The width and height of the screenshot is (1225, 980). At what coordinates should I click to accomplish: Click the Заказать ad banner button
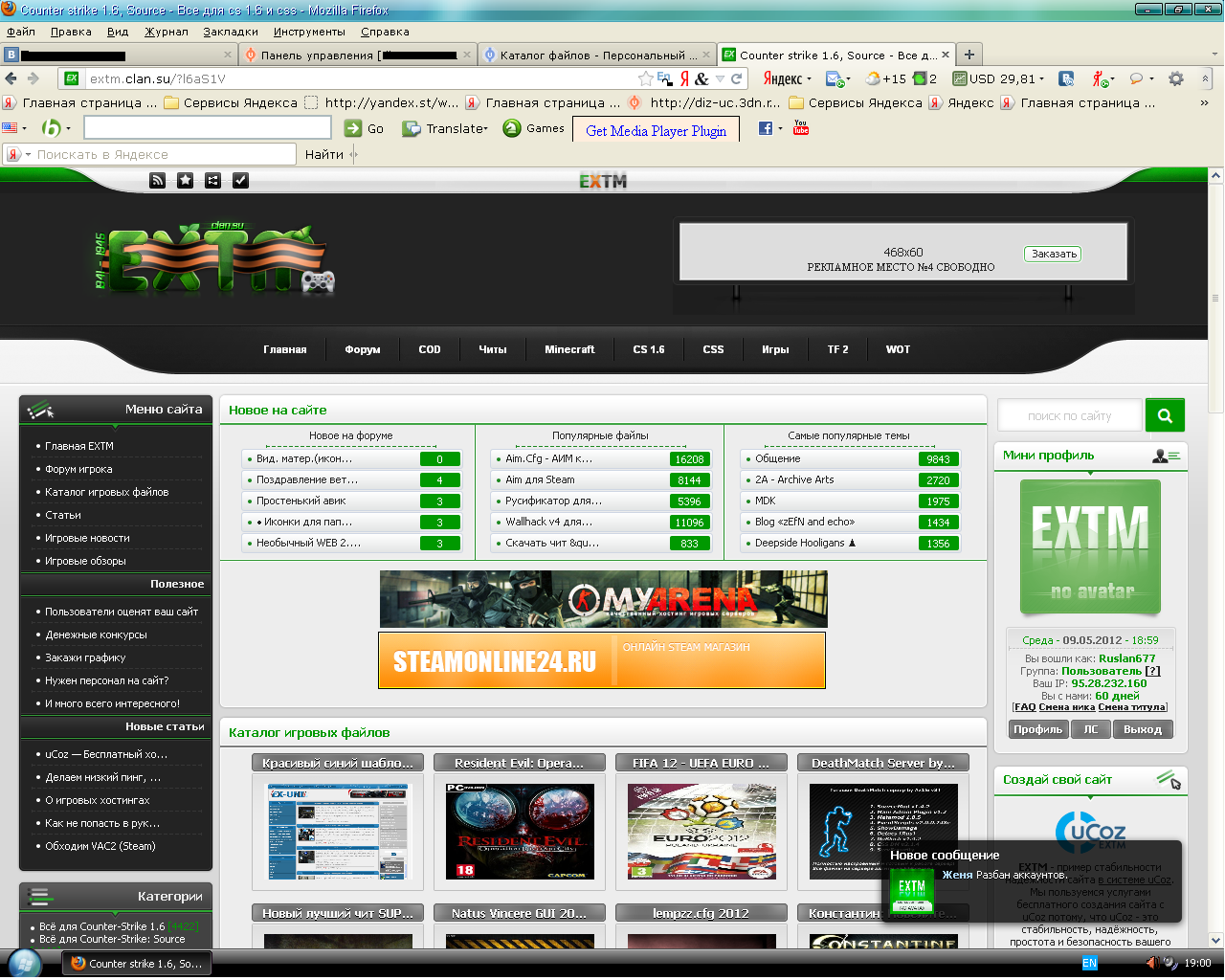point(1054,254)
